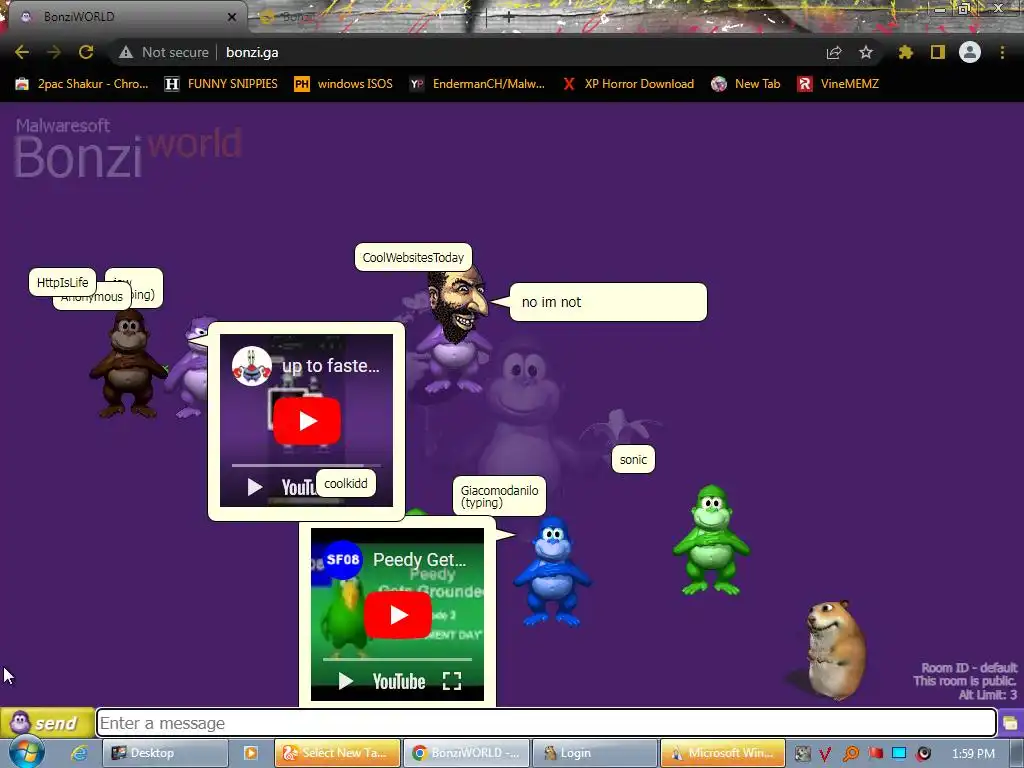
Task: Click the Mr. Krabs channel avatar
Action: pyautogui.click(x=252, y=366)
